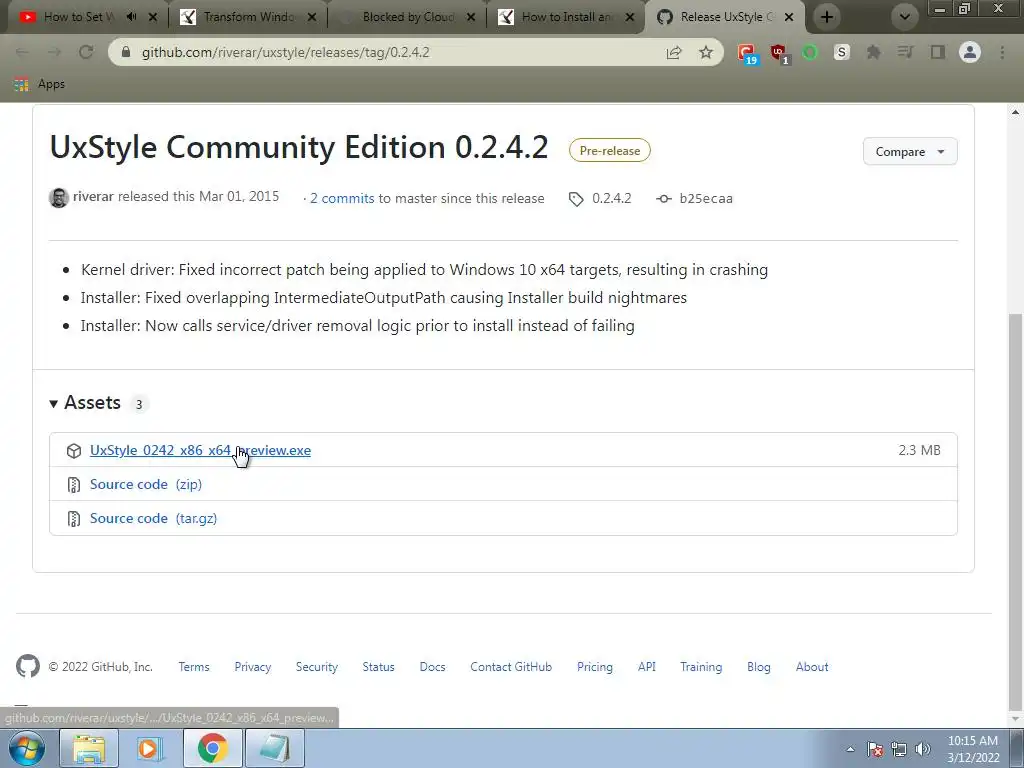Select the 'Release UxStyle' GitHub tab

click(x=725, y=17)
